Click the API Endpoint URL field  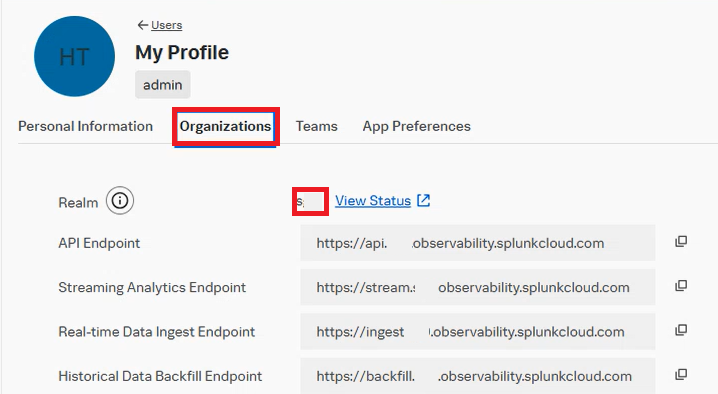click(478, 243)
